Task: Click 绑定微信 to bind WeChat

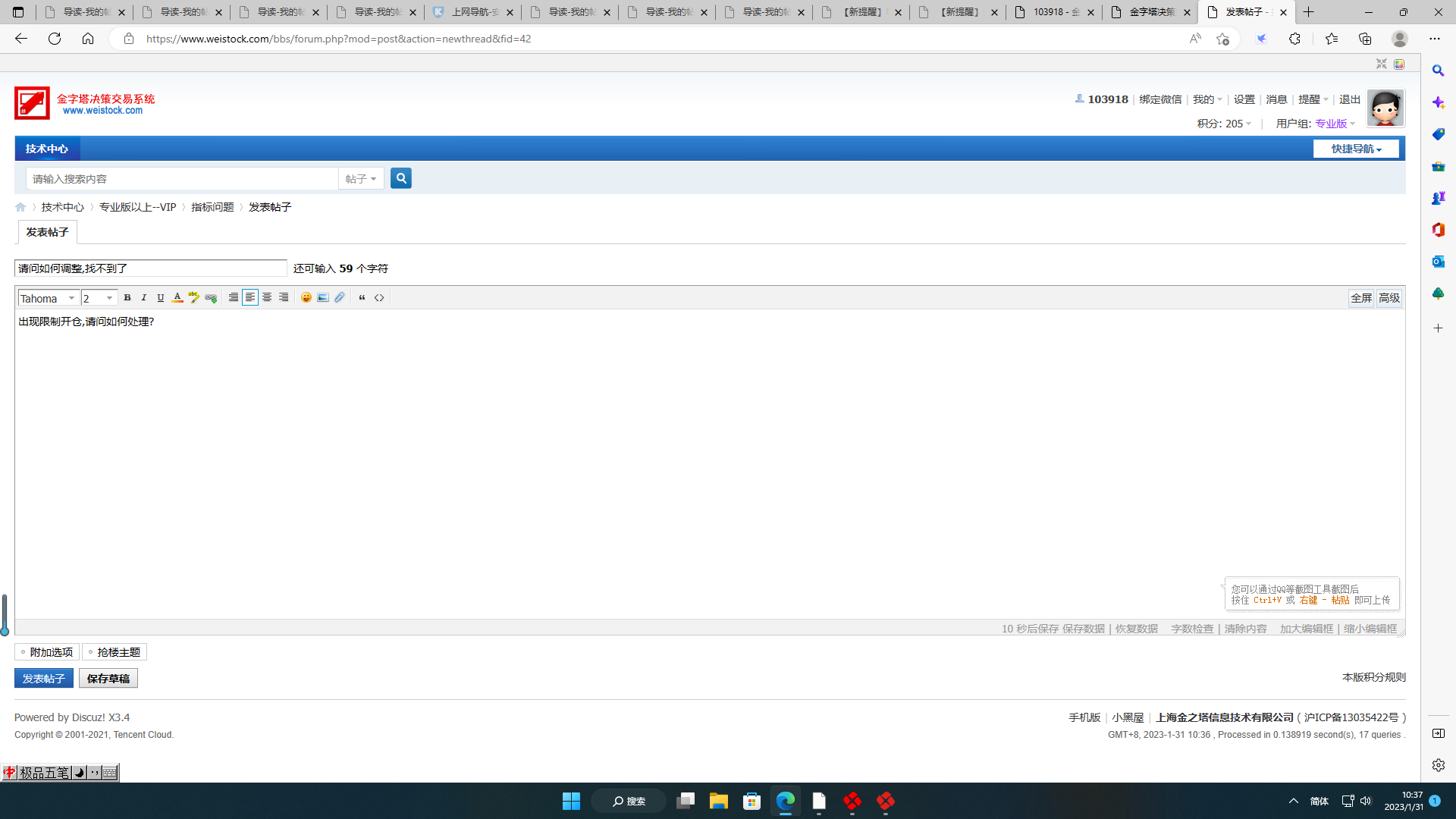Action: pyautogui.click(x=1160, y=99)
